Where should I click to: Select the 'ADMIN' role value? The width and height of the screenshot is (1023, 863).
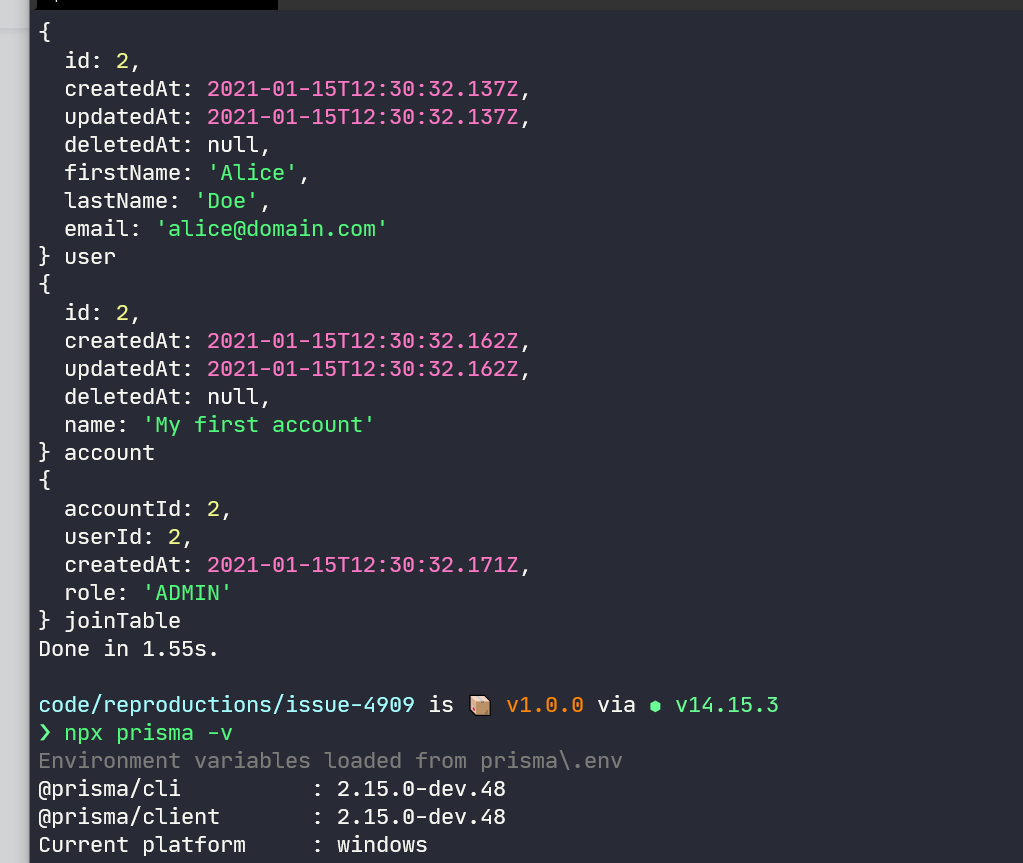pyautogui.click(x=187, y=592)
